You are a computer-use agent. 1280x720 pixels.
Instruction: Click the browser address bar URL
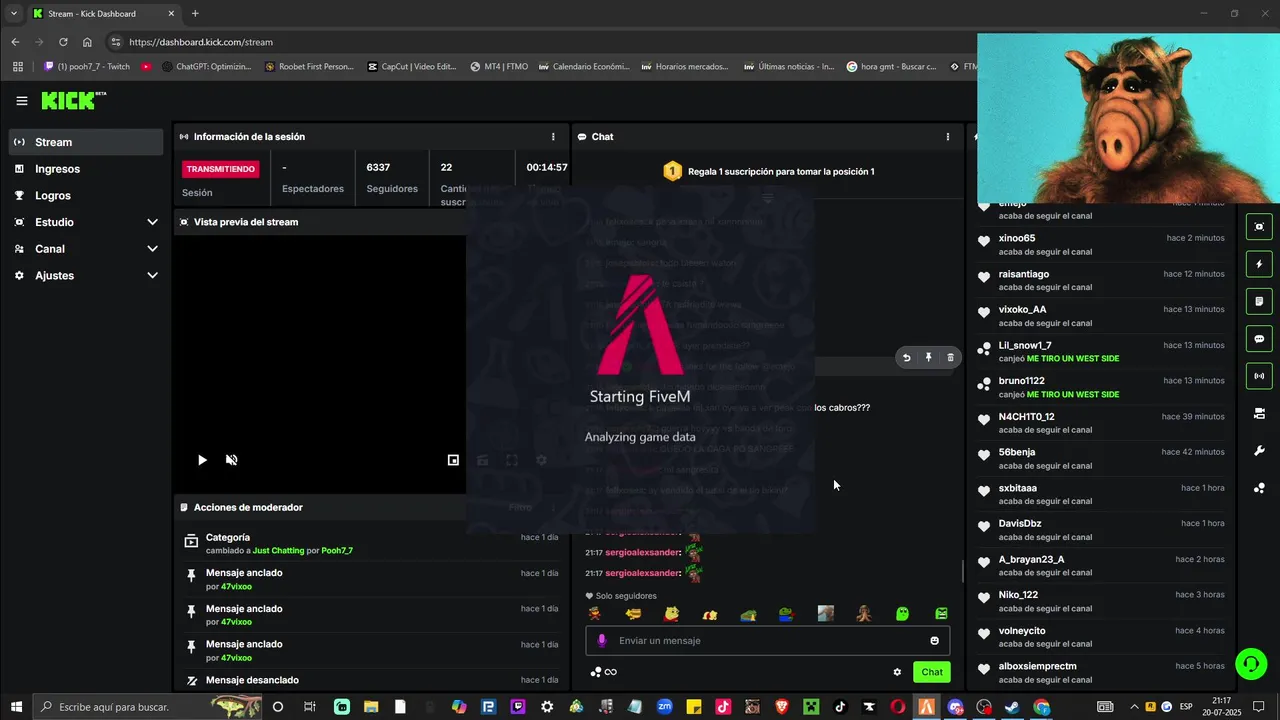click(200, 42)
